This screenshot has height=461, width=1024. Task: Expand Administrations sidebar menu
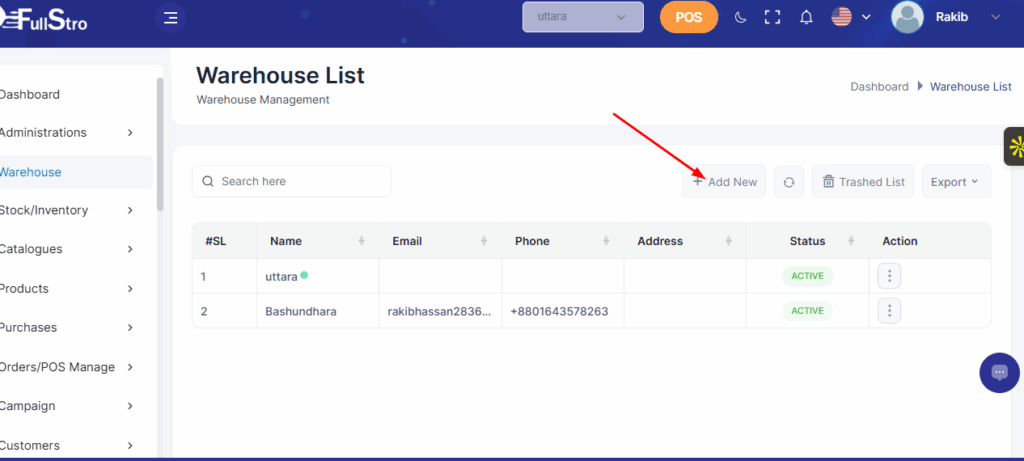(x=70, y=133)
